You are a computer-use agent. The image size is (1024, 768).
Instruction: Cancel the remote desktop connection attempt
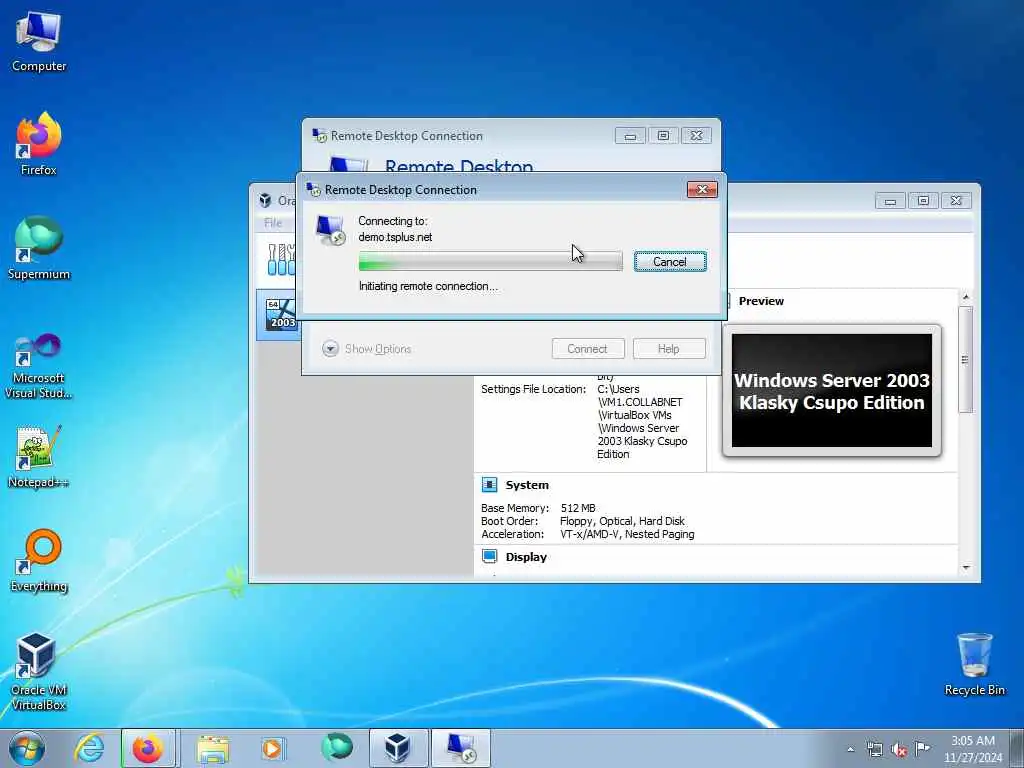pos(670,262)
